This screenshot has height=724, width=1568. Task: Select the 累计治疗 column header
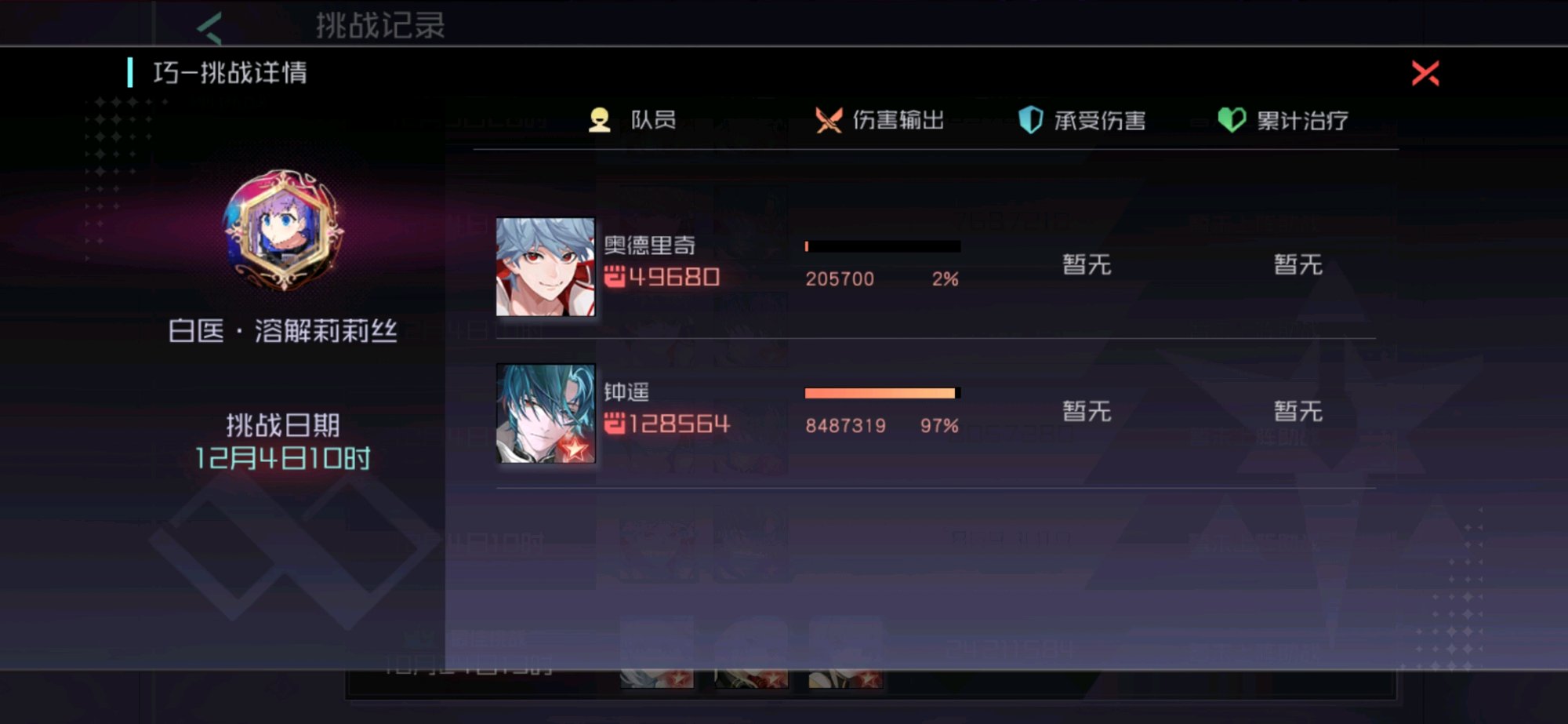tap(1303, 120)
